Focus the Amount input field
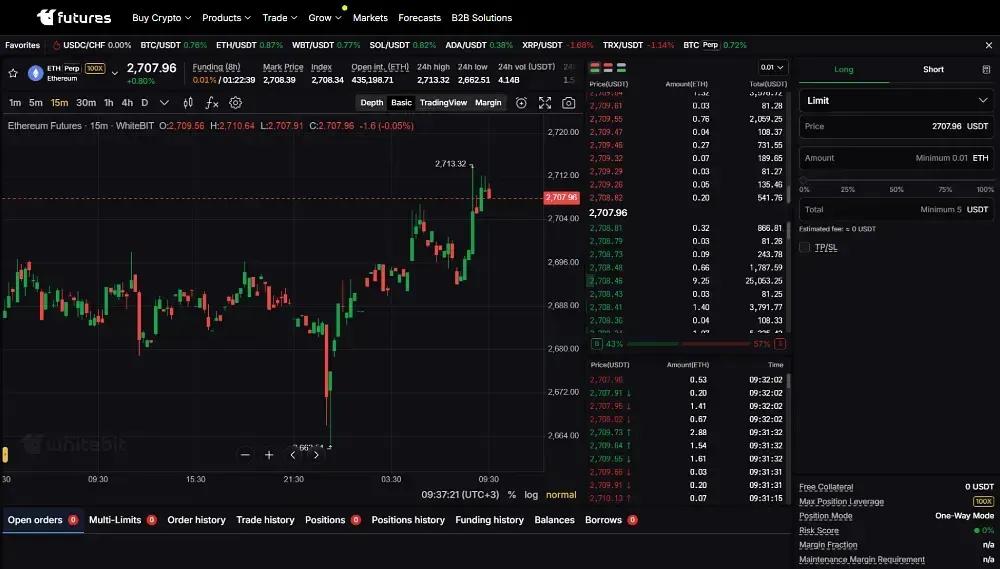1000x569 pixels. pyautogui.click(x=896, y=158)
